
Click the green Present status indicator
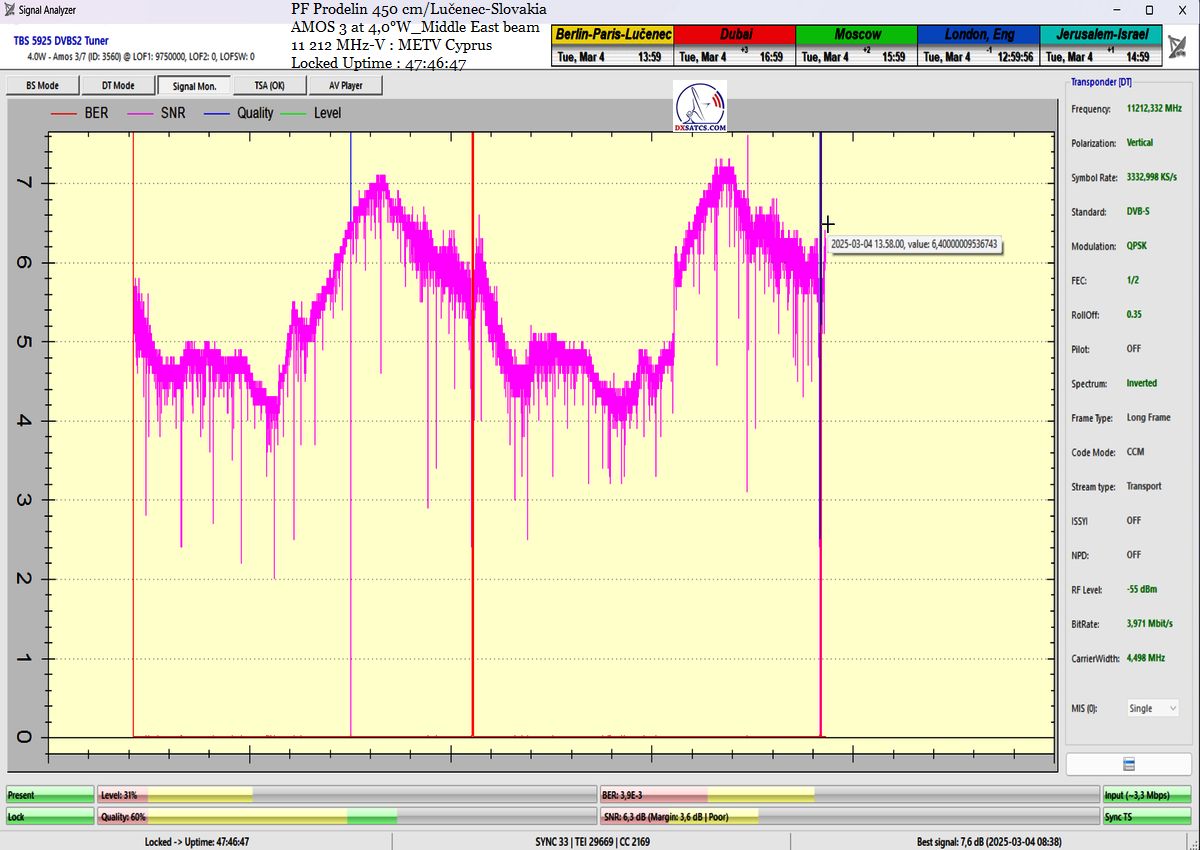50,795
